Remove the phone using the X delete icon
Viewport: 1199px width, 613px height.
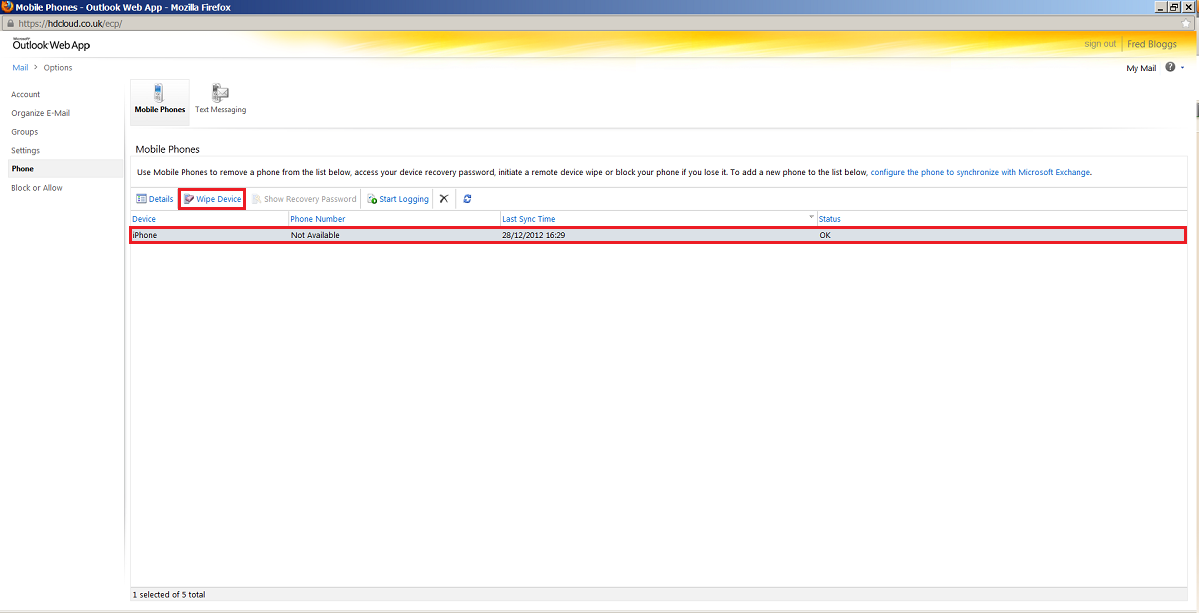[x=444, y=199]
